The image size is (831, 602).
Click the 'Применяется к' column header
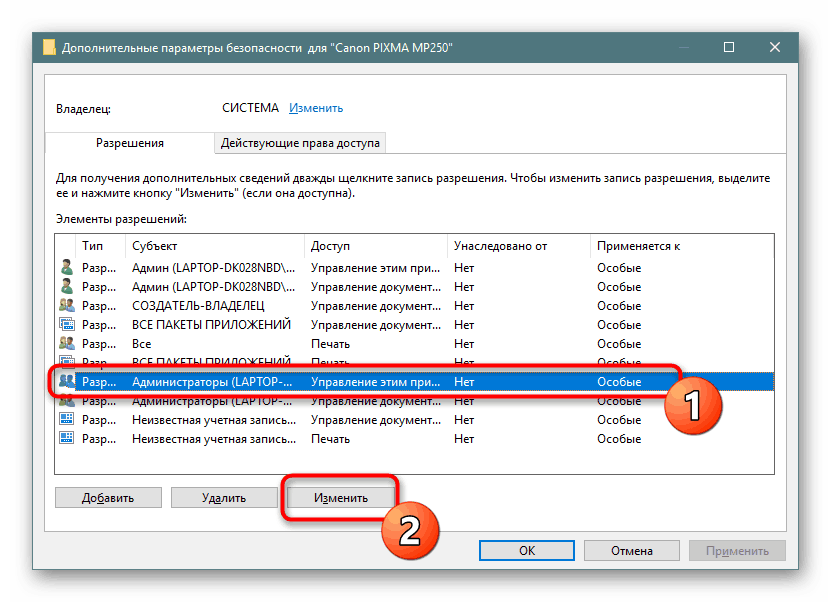[682, 246]
